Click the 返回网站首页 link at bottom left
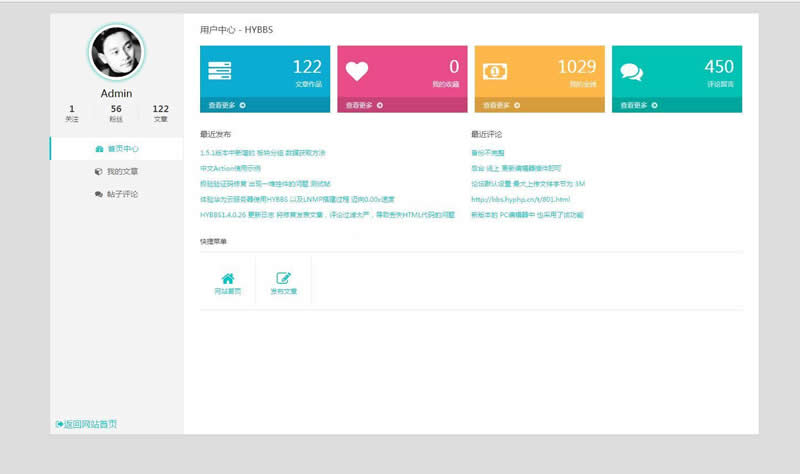This screenshot has width=800, height=474. point(86,424)
